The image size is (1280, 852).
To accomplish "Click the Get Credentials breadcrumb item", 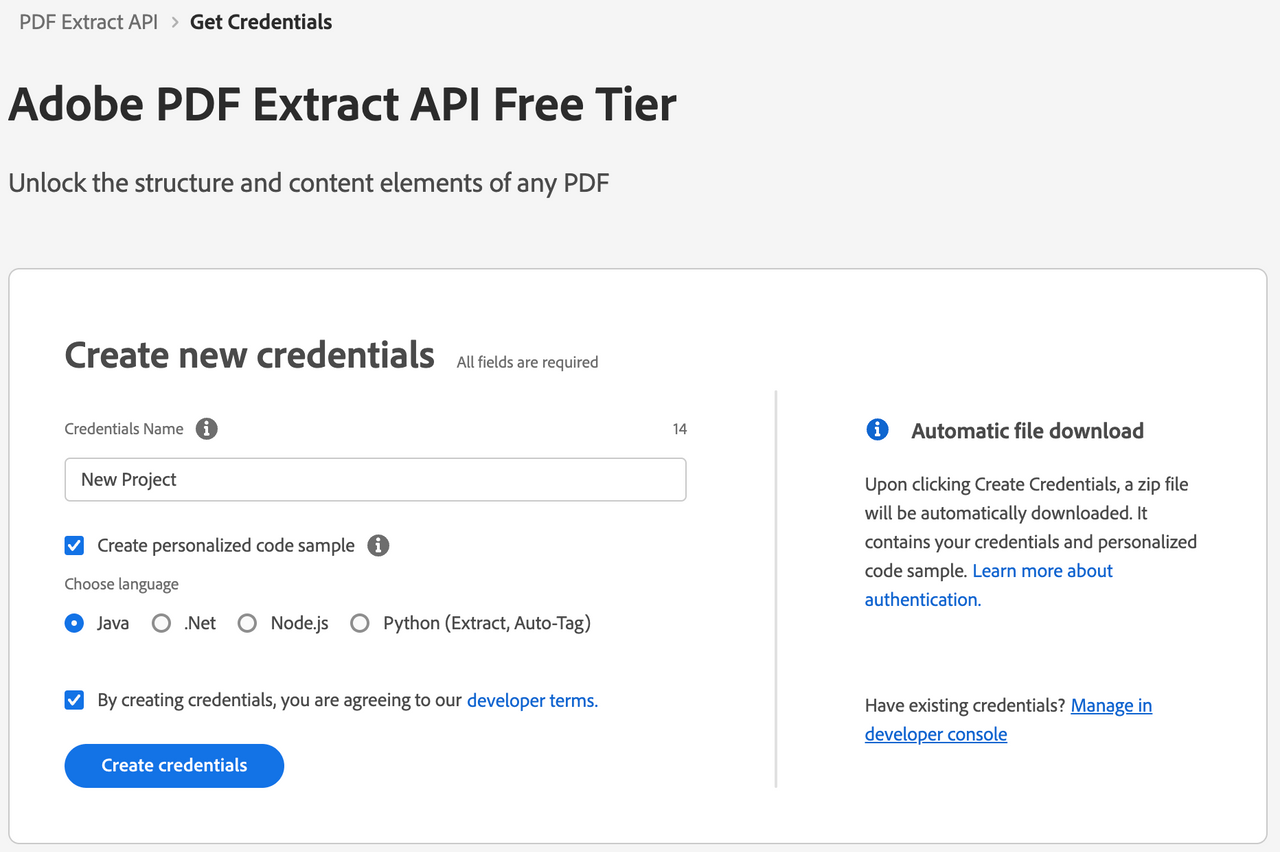I will [x=261, y=22].
